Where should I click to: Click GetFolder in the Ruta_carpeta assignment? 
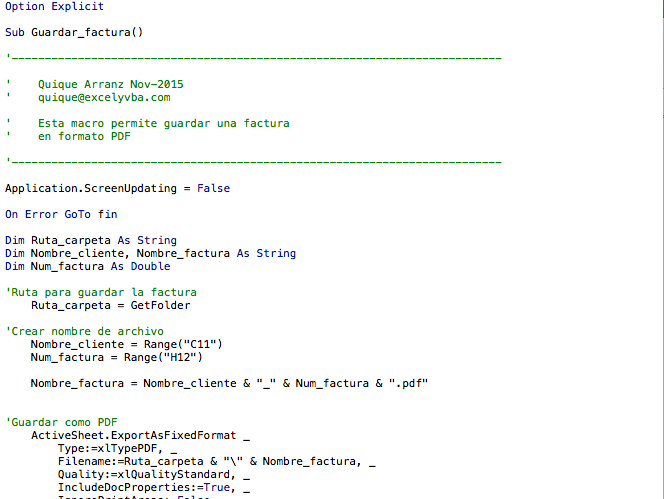pyautogui.click(x=160, y=305)
